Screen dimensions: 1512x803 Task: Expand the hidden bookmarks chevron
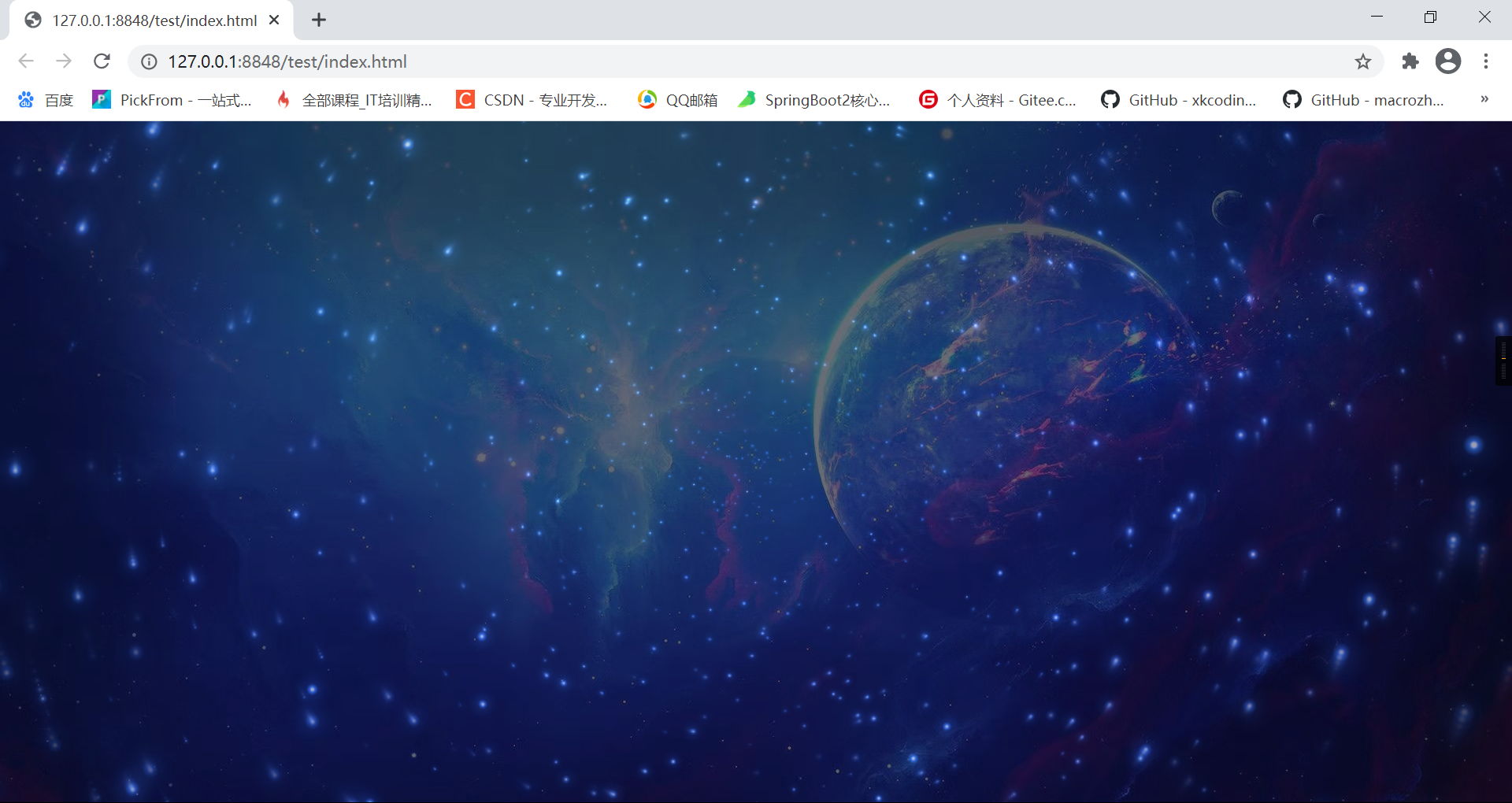[1484, 99]
